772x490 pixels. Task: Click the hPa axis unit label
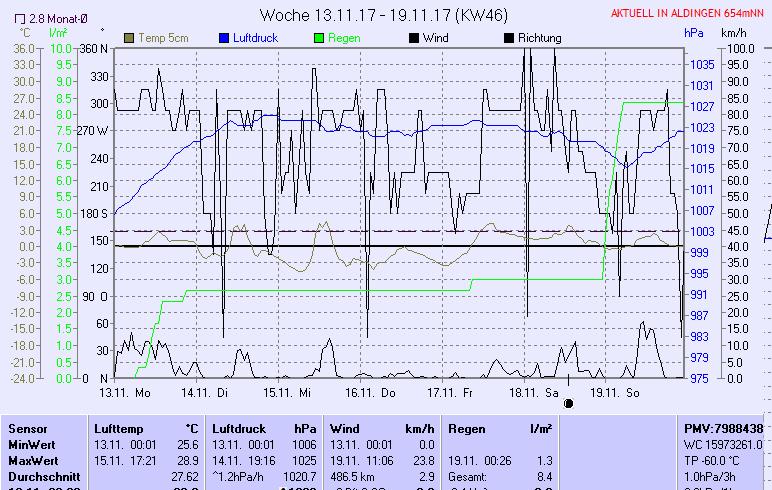(694, 33)
